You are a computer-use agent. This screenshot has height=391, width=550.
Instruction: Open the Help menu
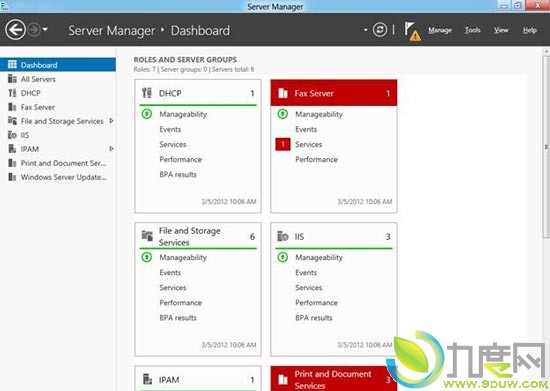click(530, 30)
